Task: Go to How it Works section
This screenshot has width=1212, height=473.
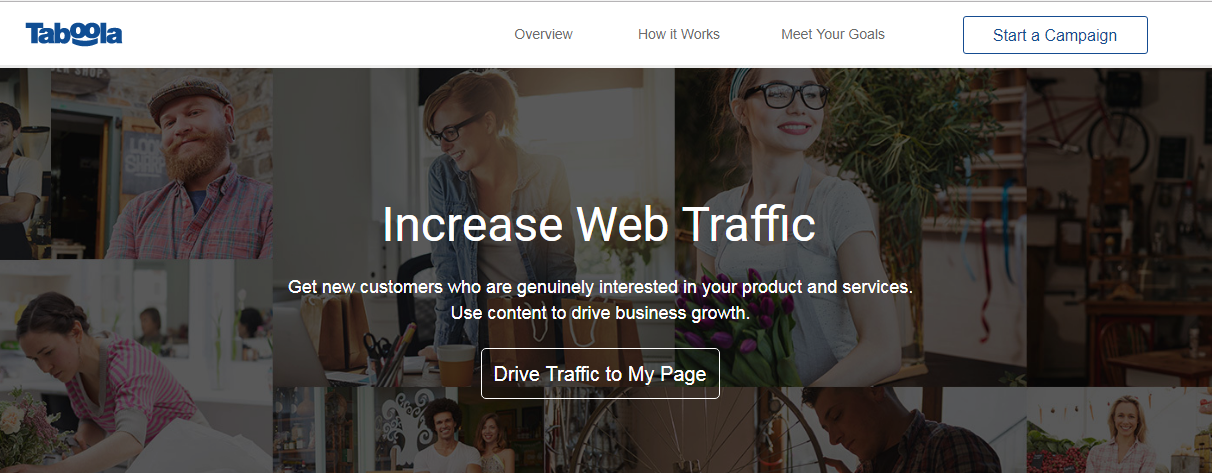Action: point(679,34)
